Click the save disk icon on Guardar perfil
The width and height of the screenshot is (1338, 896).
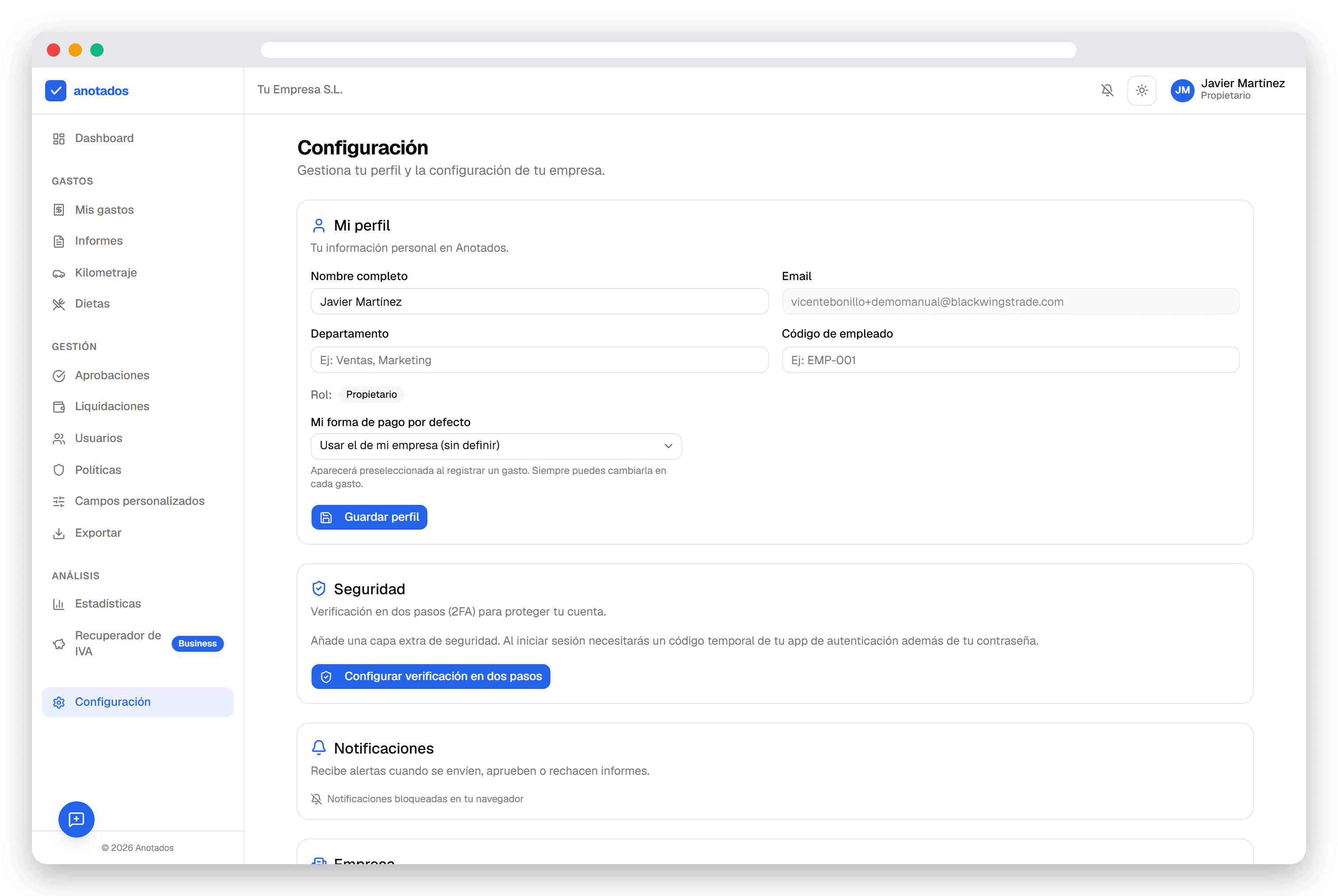pyautogui.click(x=326, y=517)
